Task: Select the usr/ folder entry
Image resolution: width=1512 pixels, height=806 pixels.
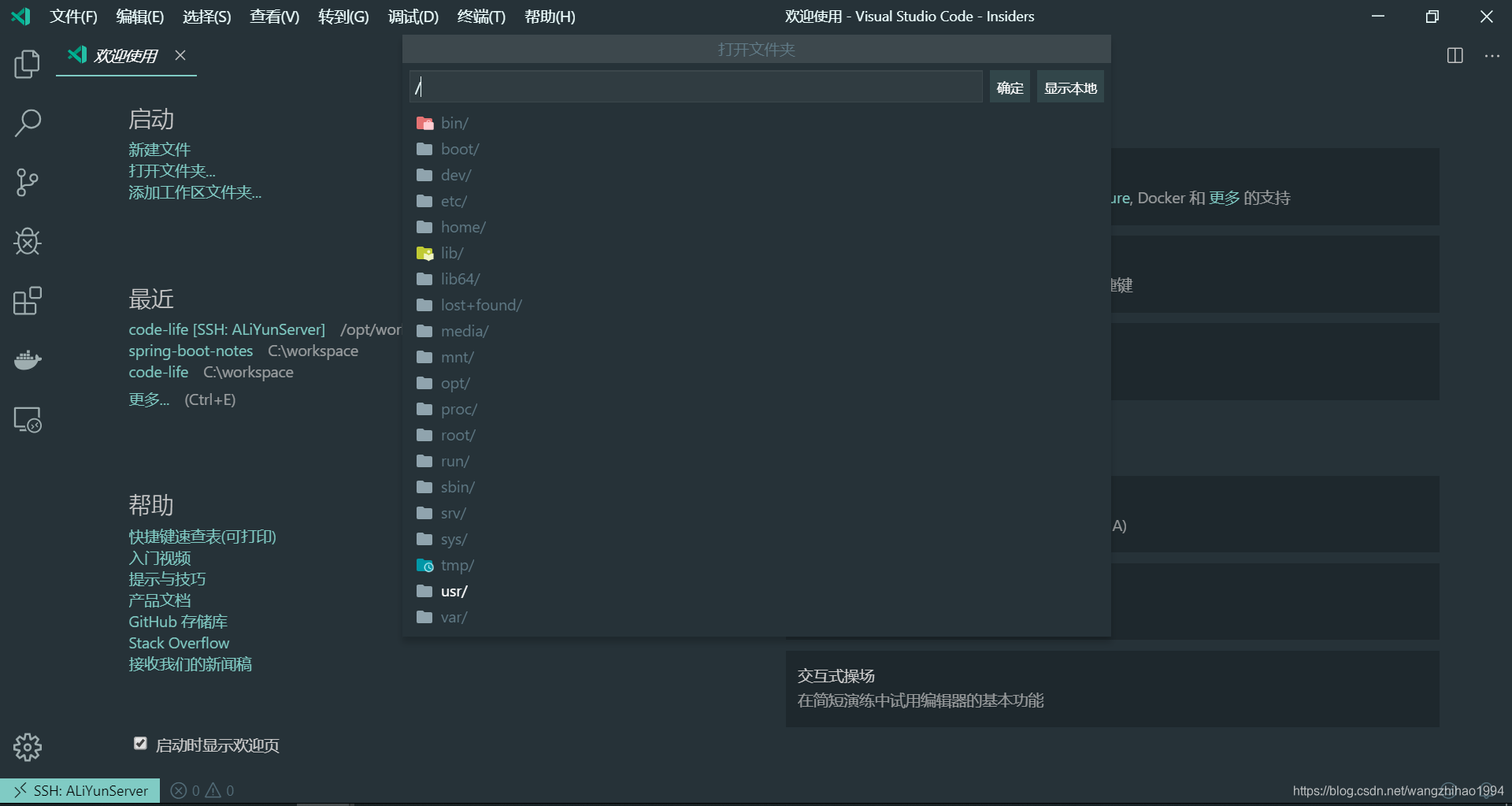Action: 756,591
